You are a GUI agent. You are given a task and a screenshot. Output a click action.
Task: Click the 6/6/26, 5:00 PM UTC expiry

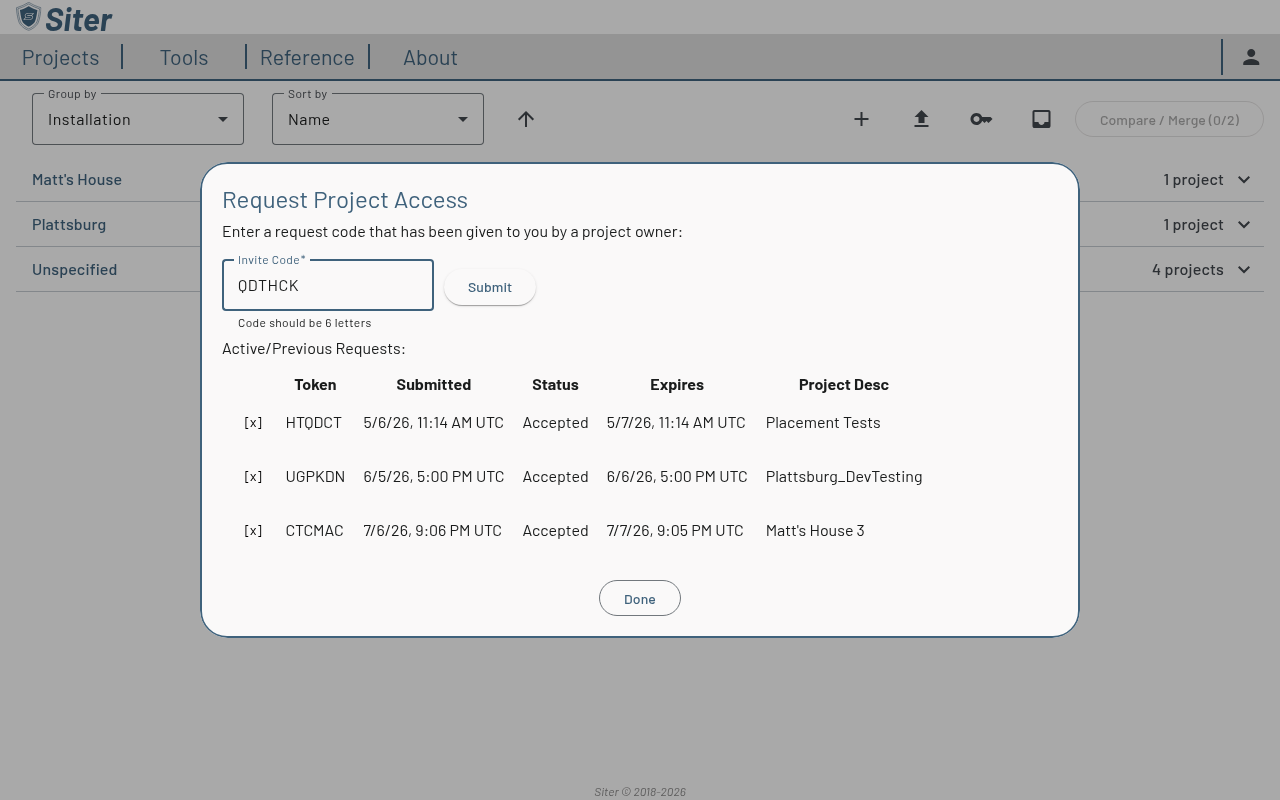[677, 476]
